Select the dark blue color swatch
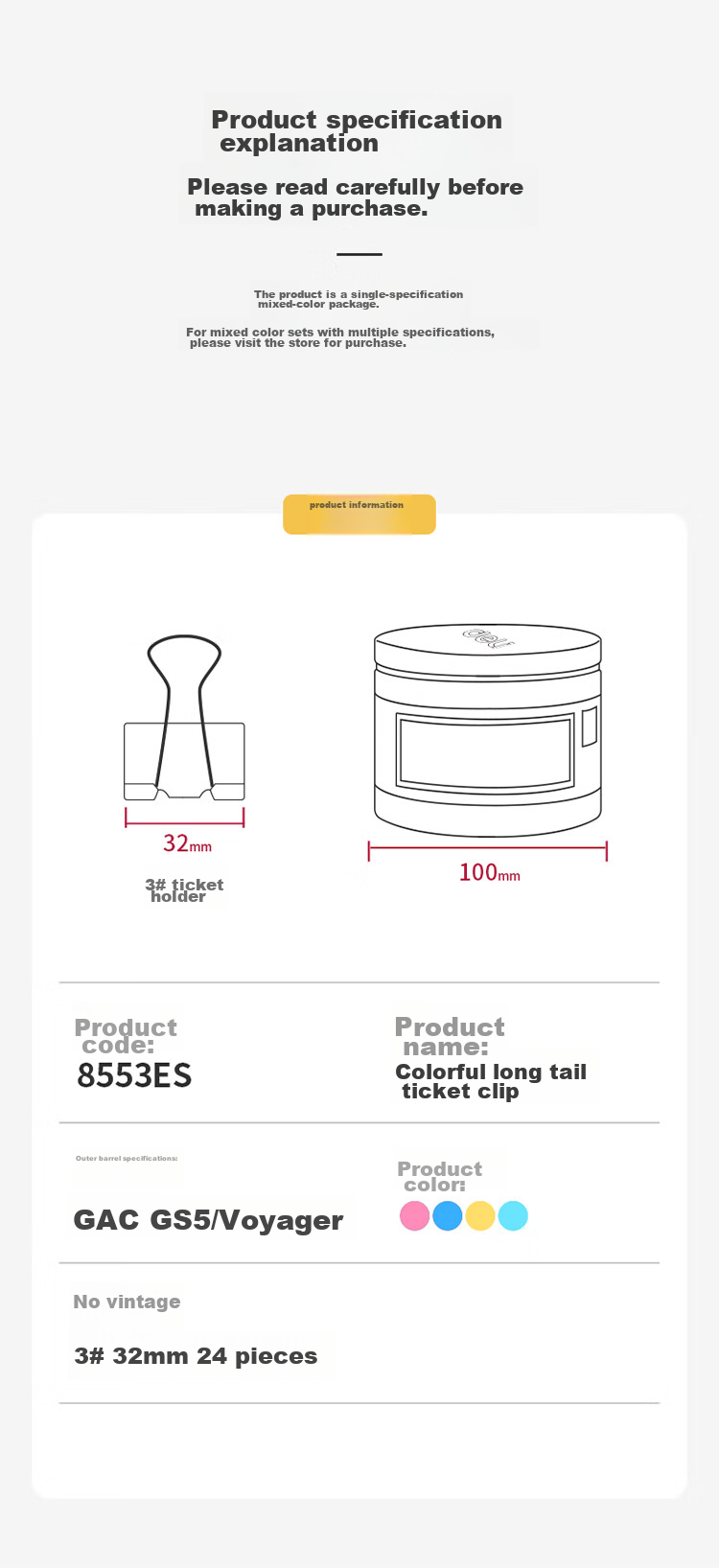This screenshot has height=1568, width=719. tap(448, 1216)
